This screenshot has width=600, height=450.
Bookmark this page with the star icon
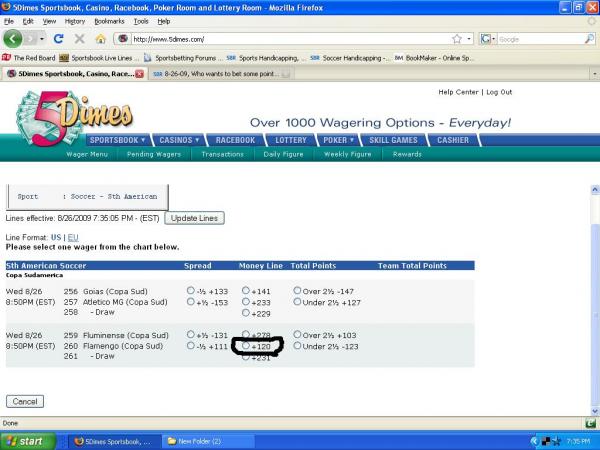[457, 39]
